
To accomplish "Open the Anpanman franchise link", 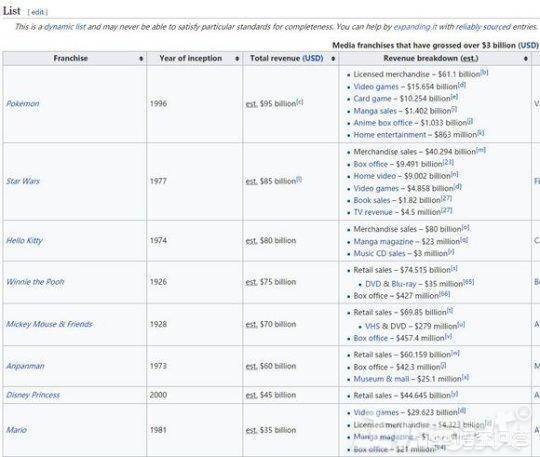I will click(25, 366).
